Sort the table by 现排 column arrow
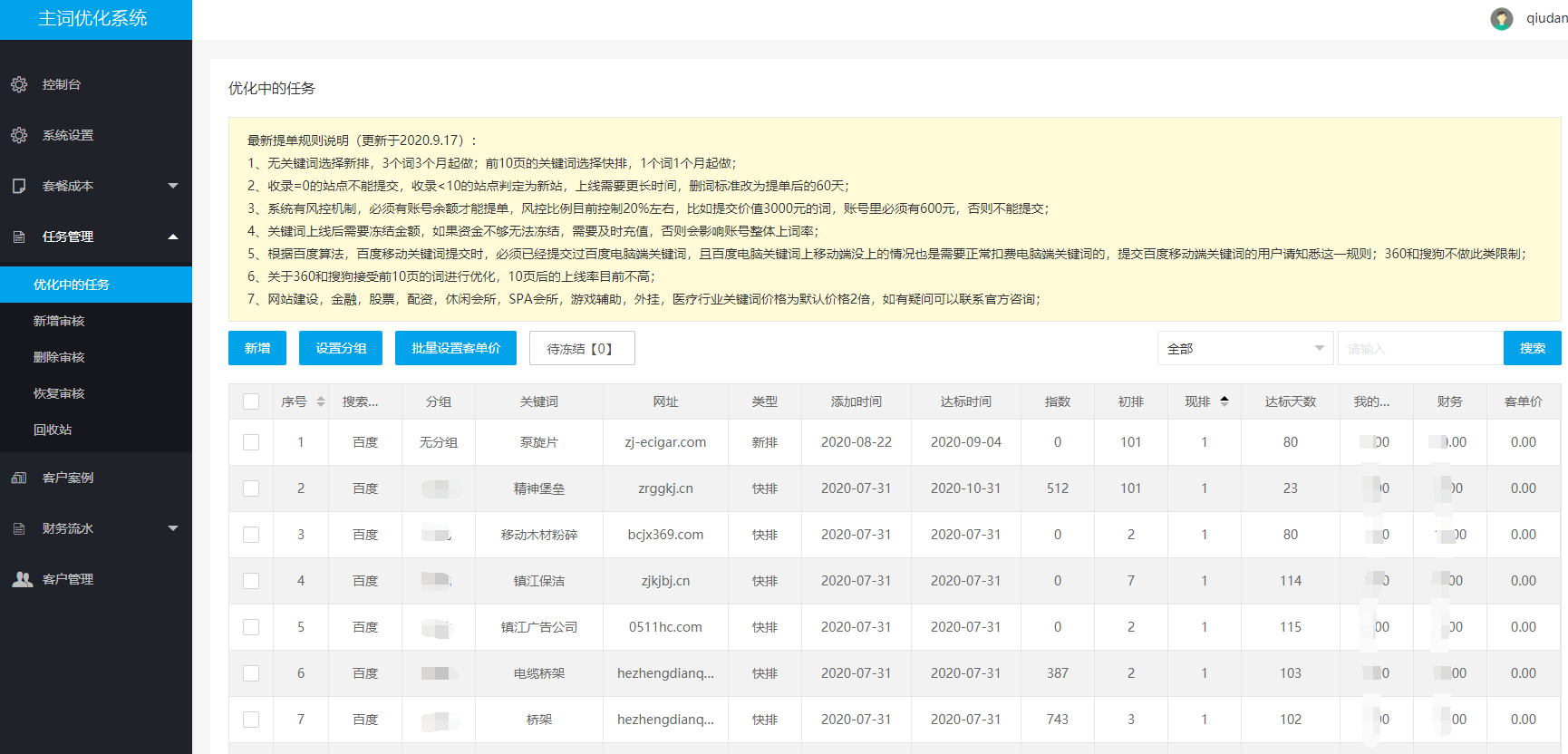The image size is (1568, 754). pyautogui.click(x=1224, y=401)
